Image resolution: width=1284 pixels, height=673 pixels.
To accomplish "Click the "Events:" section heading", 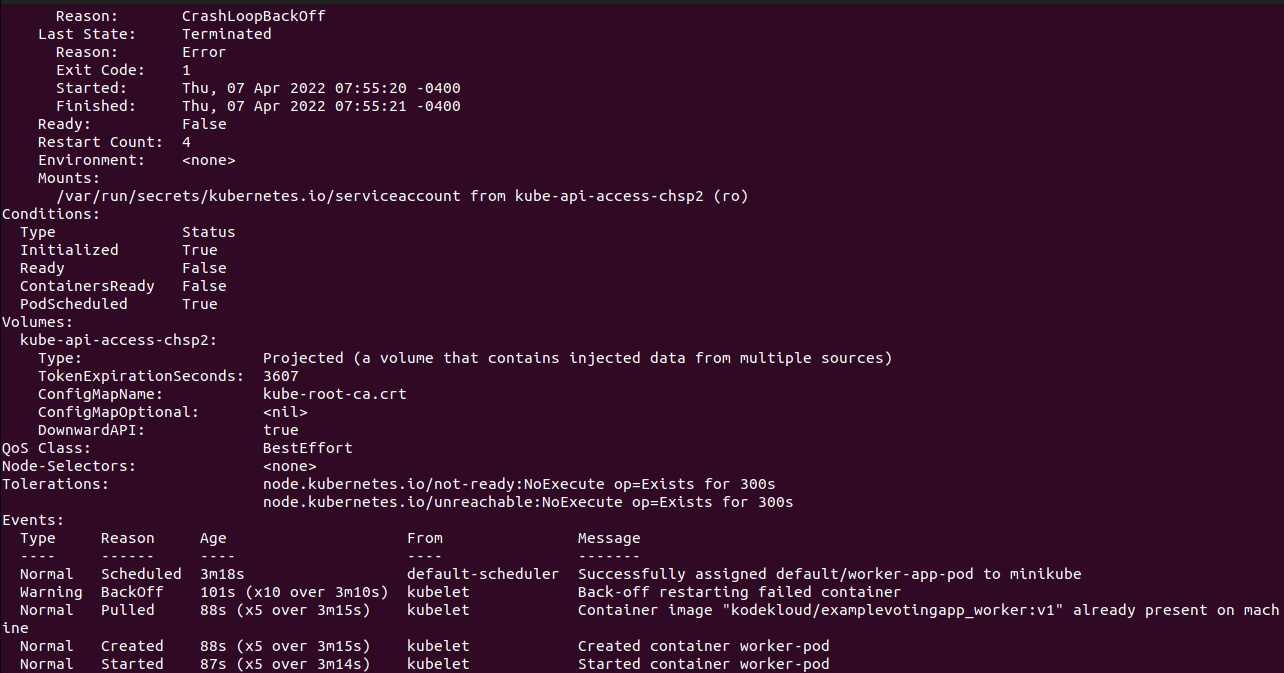I will click(x=33, y=520).
